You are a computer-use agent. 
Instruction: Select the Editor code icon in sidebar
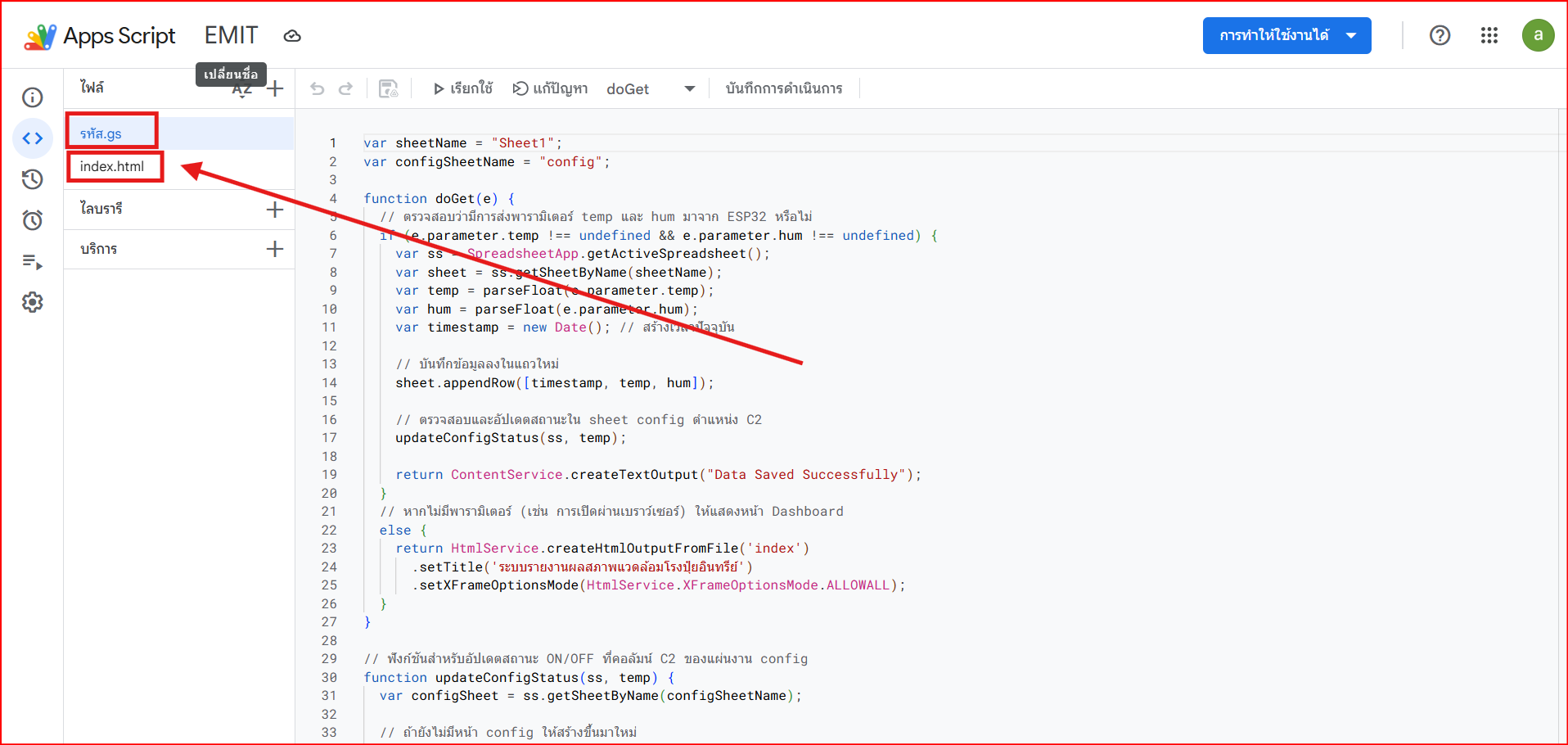[33, 138]
